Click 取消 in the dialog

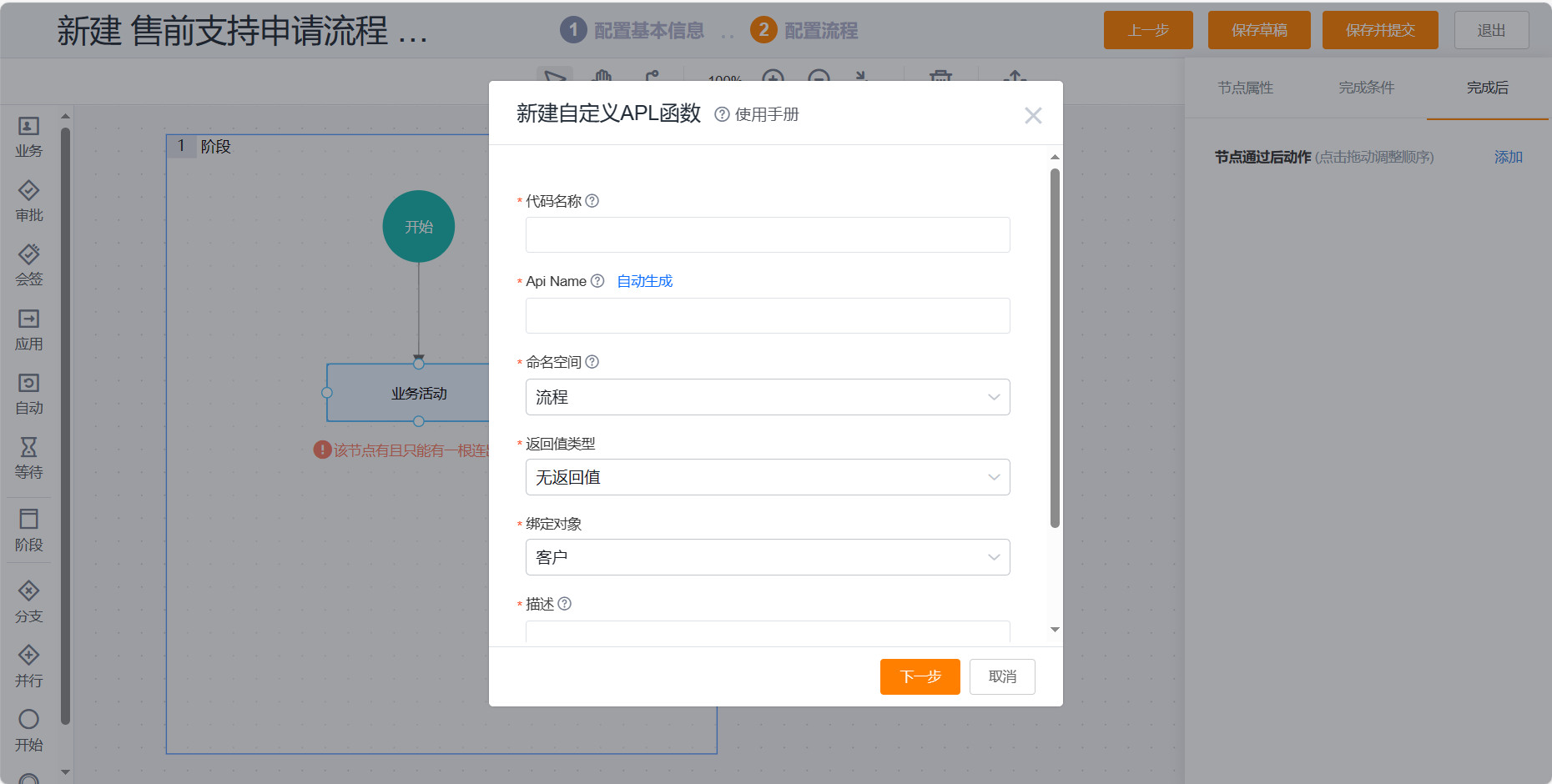pos(1002,676)
